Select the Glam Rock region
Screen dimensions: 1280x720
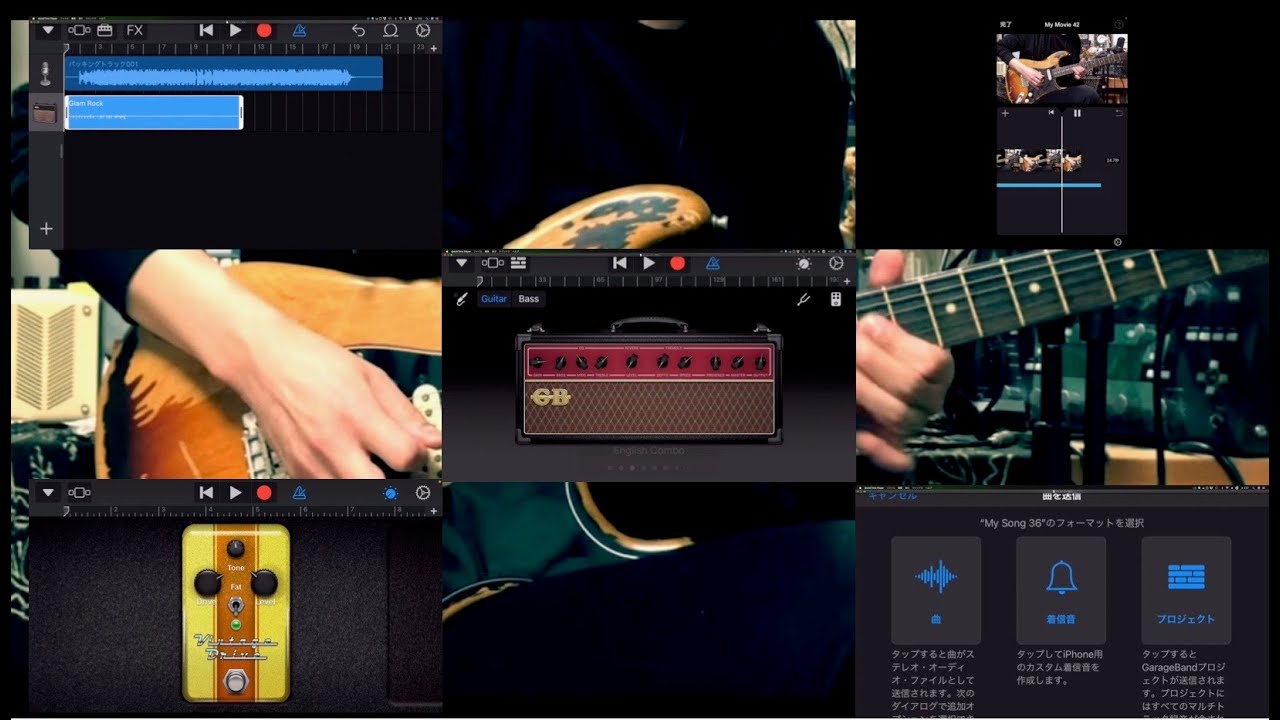pyautogui.click(x=153, y=112)
